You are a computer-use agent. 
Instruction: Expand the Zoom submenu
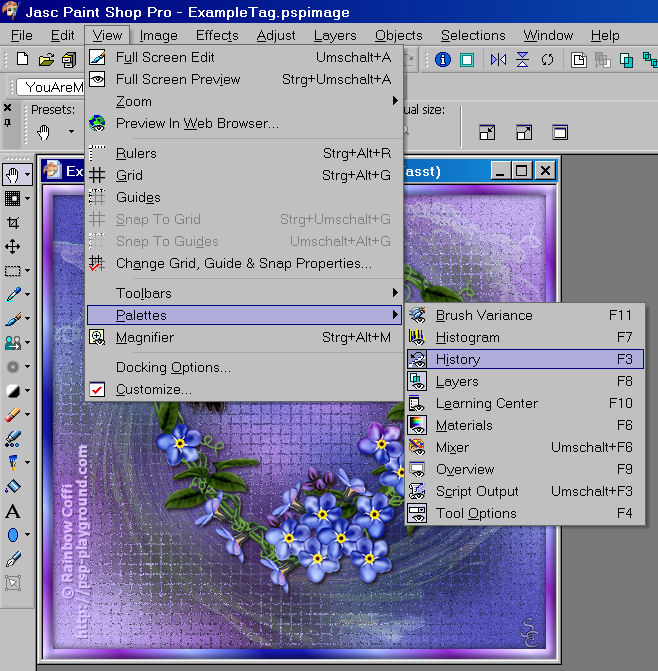tap(244, 101)
